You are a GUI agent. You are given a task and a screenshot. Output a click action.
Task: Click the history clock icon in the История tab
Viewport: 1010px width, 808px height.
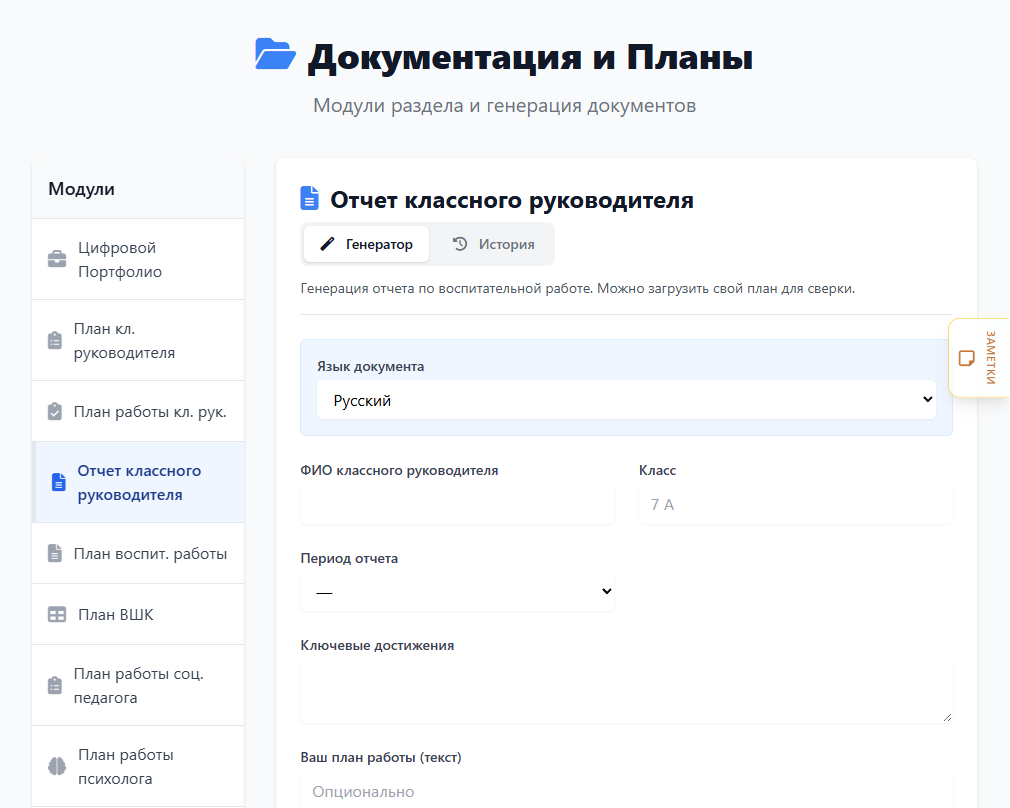click(x=460, y=244)
